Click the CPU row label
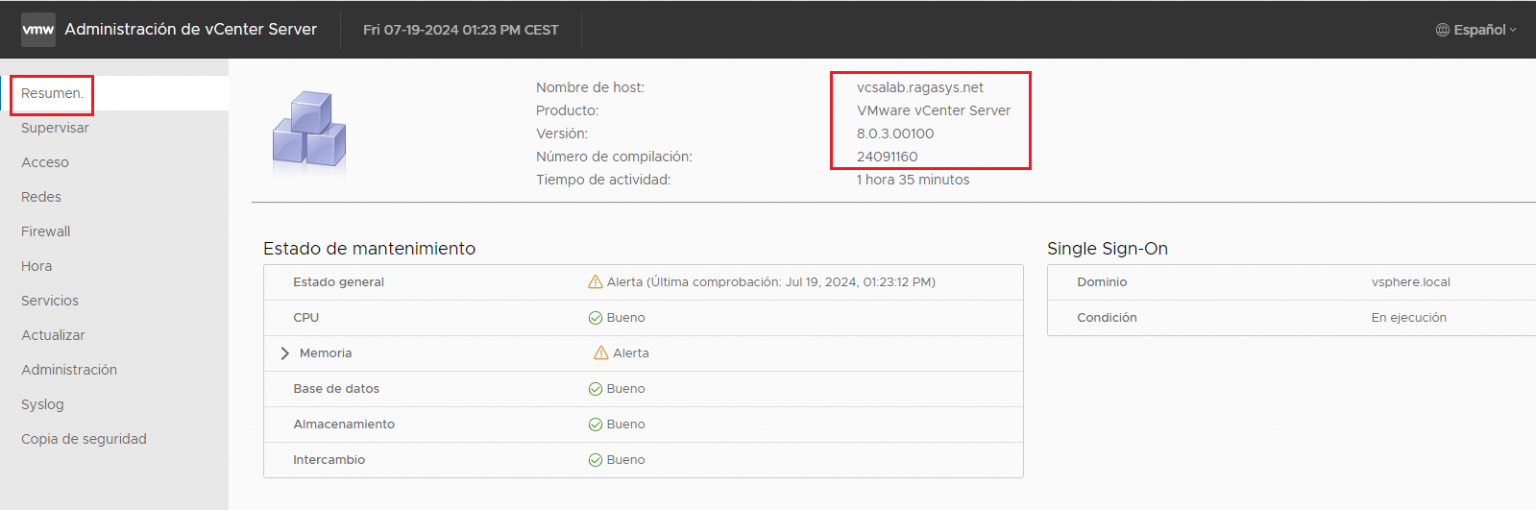The image size is (1536, 510). point(306,317)
